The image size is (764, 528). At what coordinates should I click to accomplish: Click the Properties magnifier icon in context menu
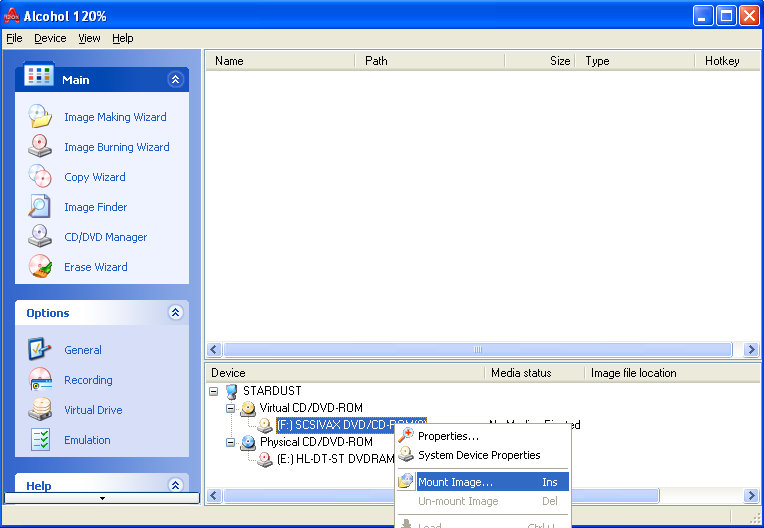pyautogui.click(x=405, y=435)
